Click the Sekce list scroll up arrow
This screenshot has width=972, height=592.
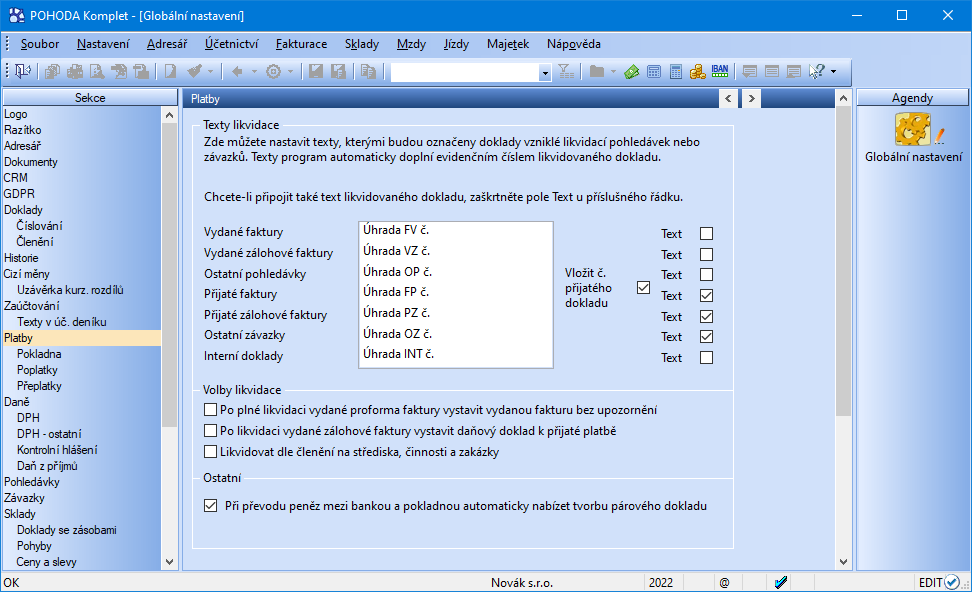[x=170, y=115]
